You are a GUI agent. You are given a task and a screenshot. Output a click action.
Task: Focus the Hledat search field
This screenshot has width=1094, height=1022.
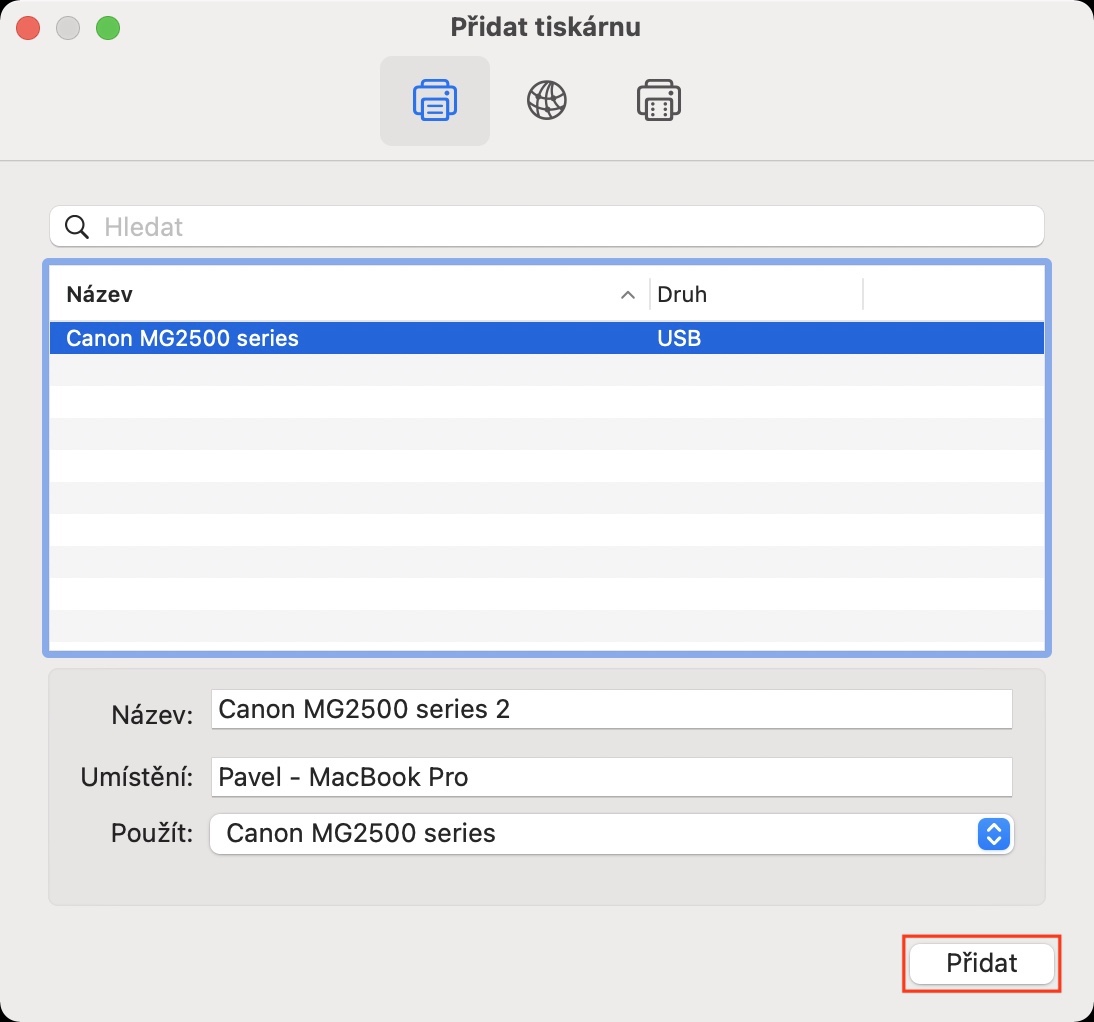560,227
